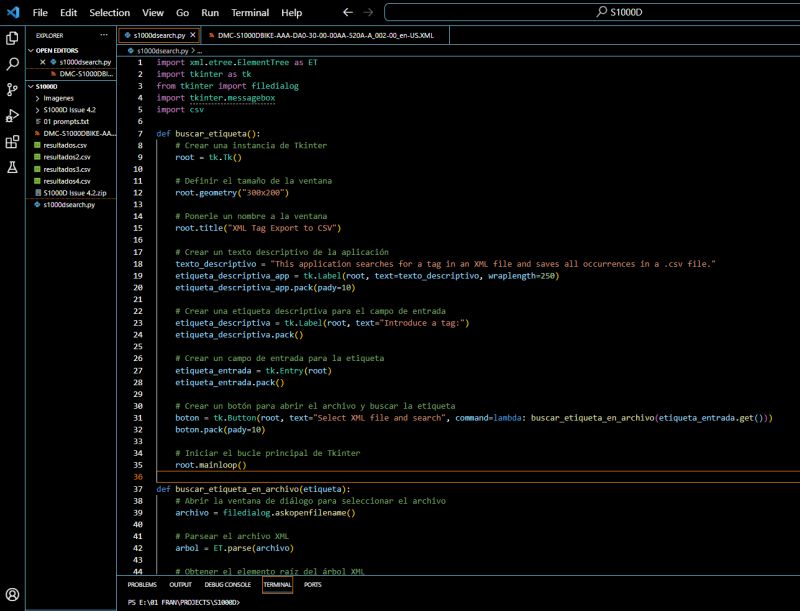Open the Extensions view

13,142
